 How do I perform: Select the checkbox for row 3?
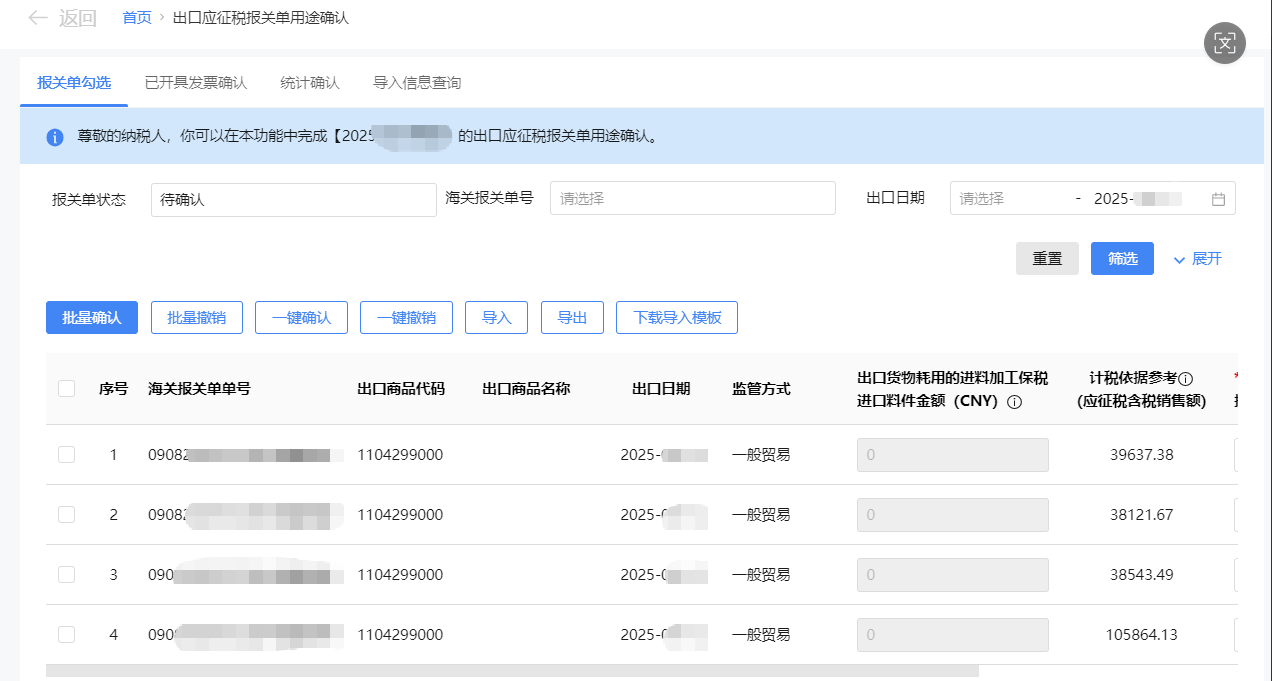pos(66,575)
